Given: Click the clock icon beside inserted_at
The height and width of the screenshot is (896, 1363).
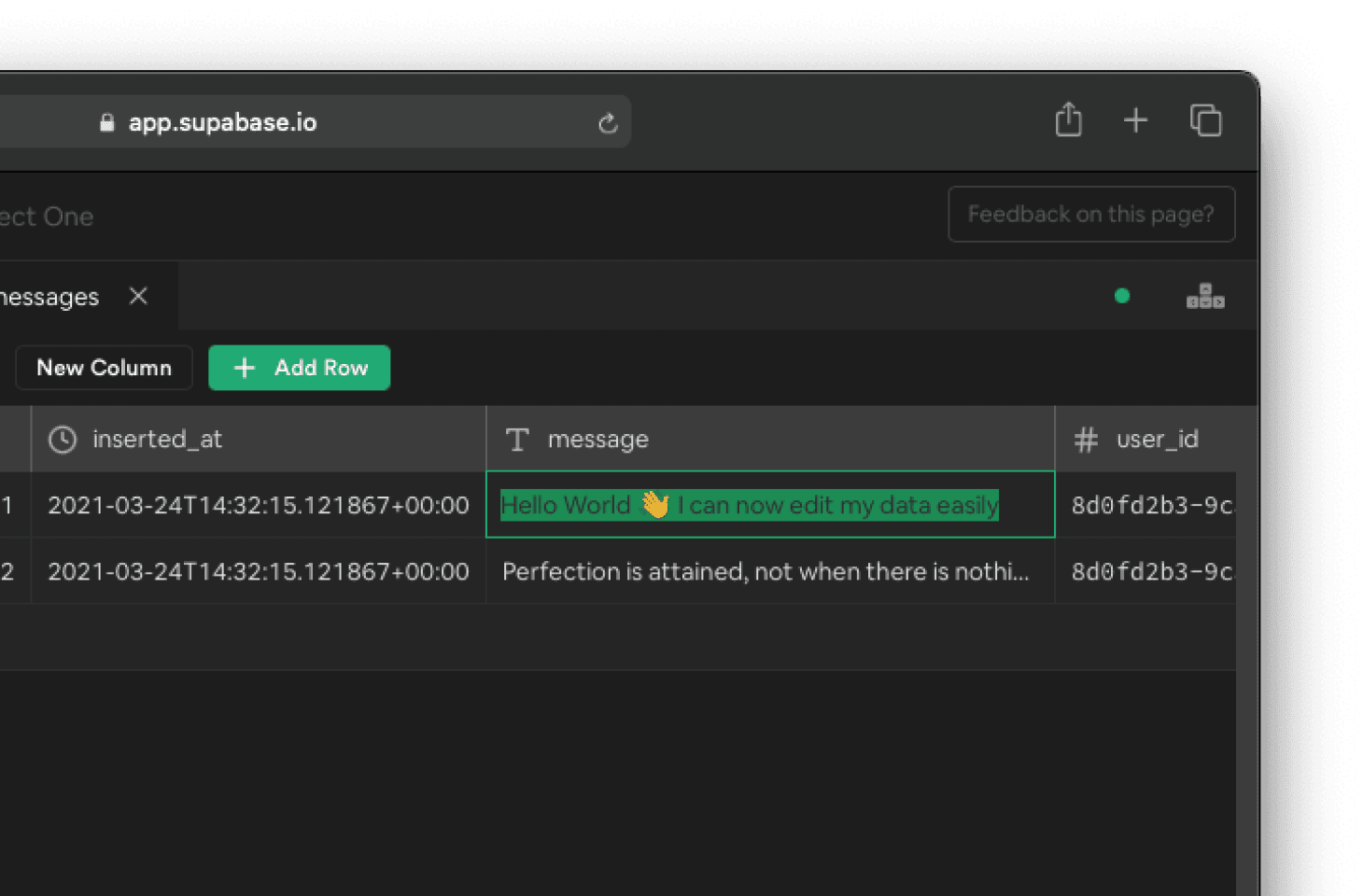Looking at the screenshot, I should click(63, 440).
